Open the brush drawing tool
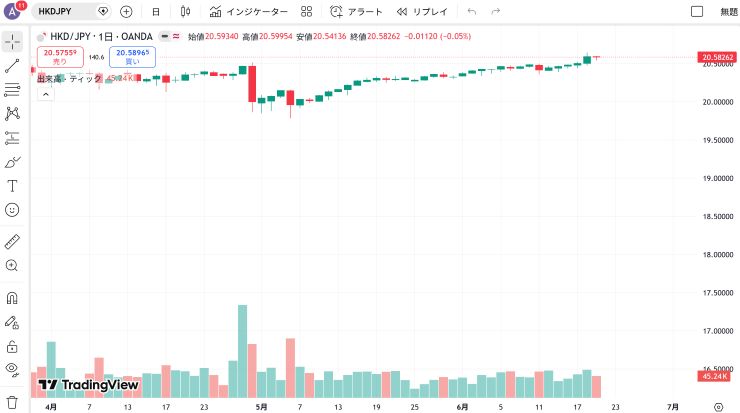The image size is (740, 413). pyautogui.click(x=12, y=162)
